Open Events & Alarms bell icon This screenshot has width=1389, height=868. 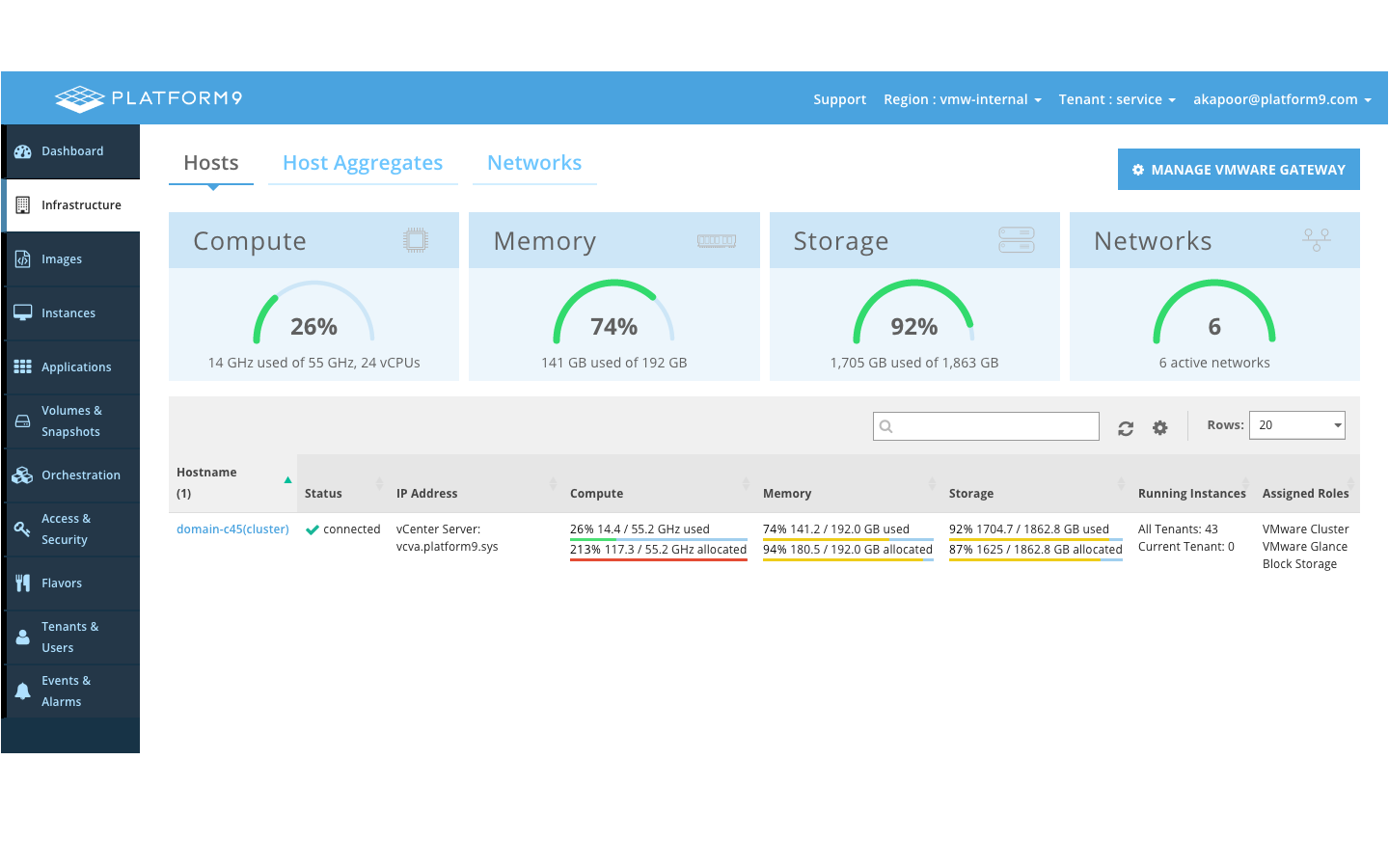click(x=23, y=691)
